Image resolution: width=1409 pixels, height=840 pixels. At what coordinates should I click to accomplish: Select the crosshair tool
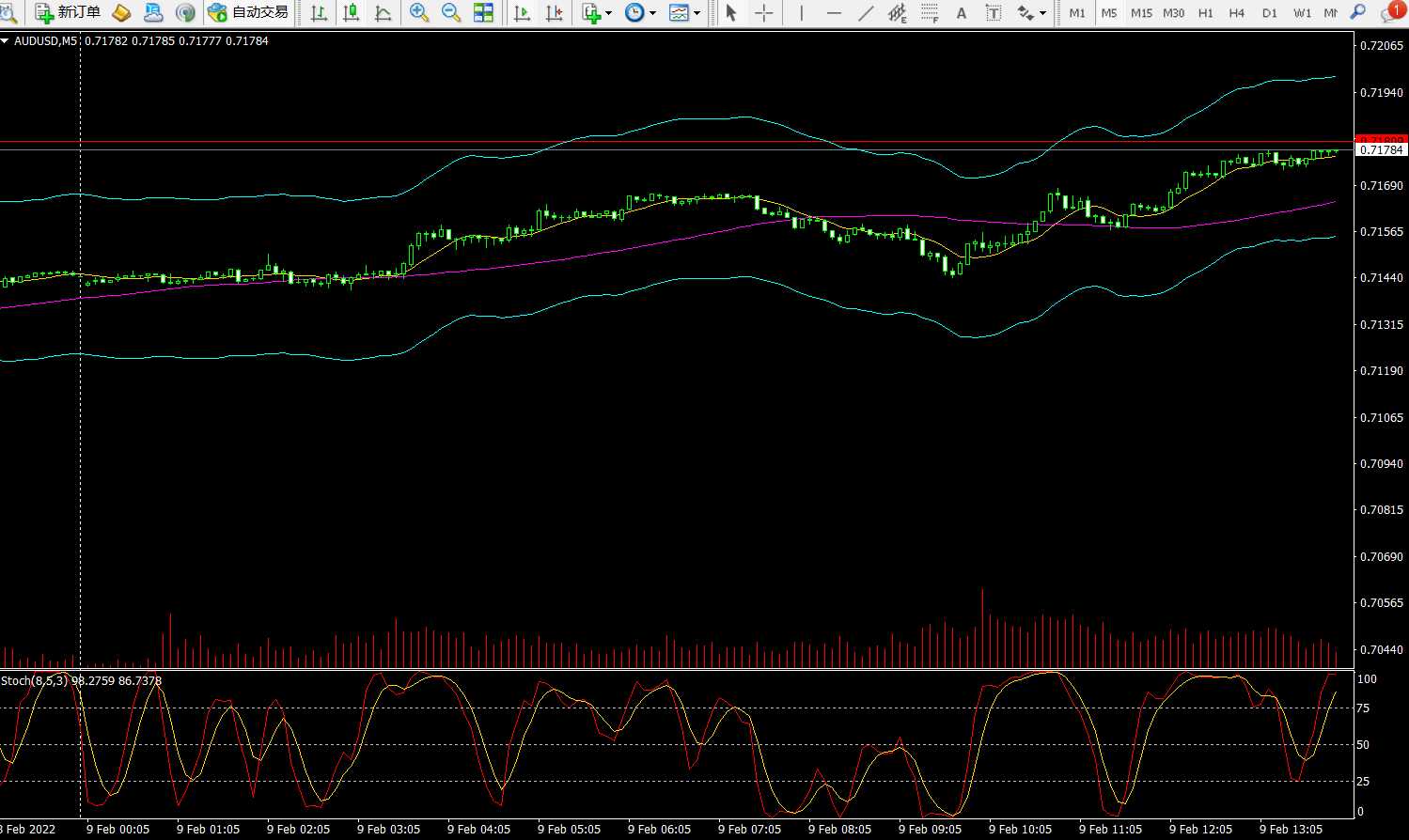[x=764, y=12]
